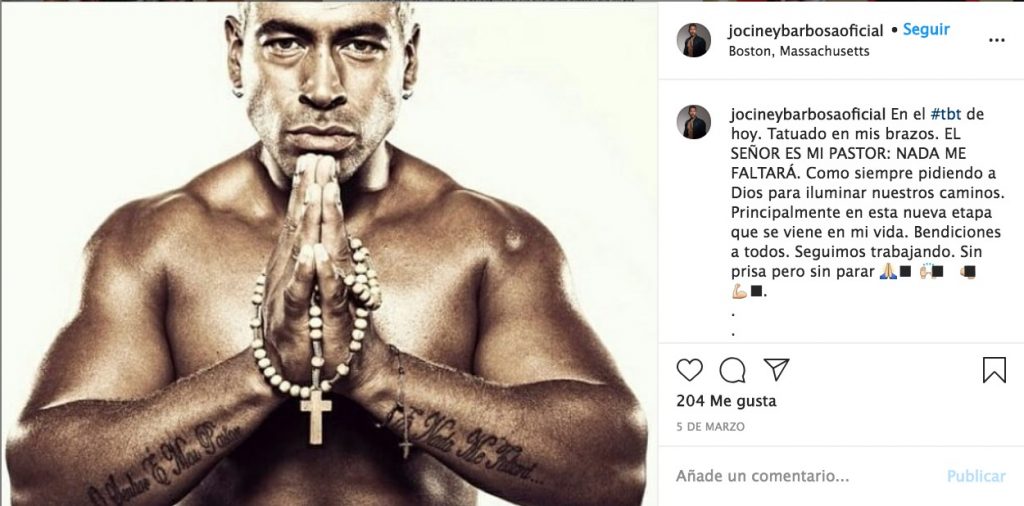The image size is (1024, 506).
Task: Save post with bookmark icon
Action: pyautogui.click(x=994, y=370)
